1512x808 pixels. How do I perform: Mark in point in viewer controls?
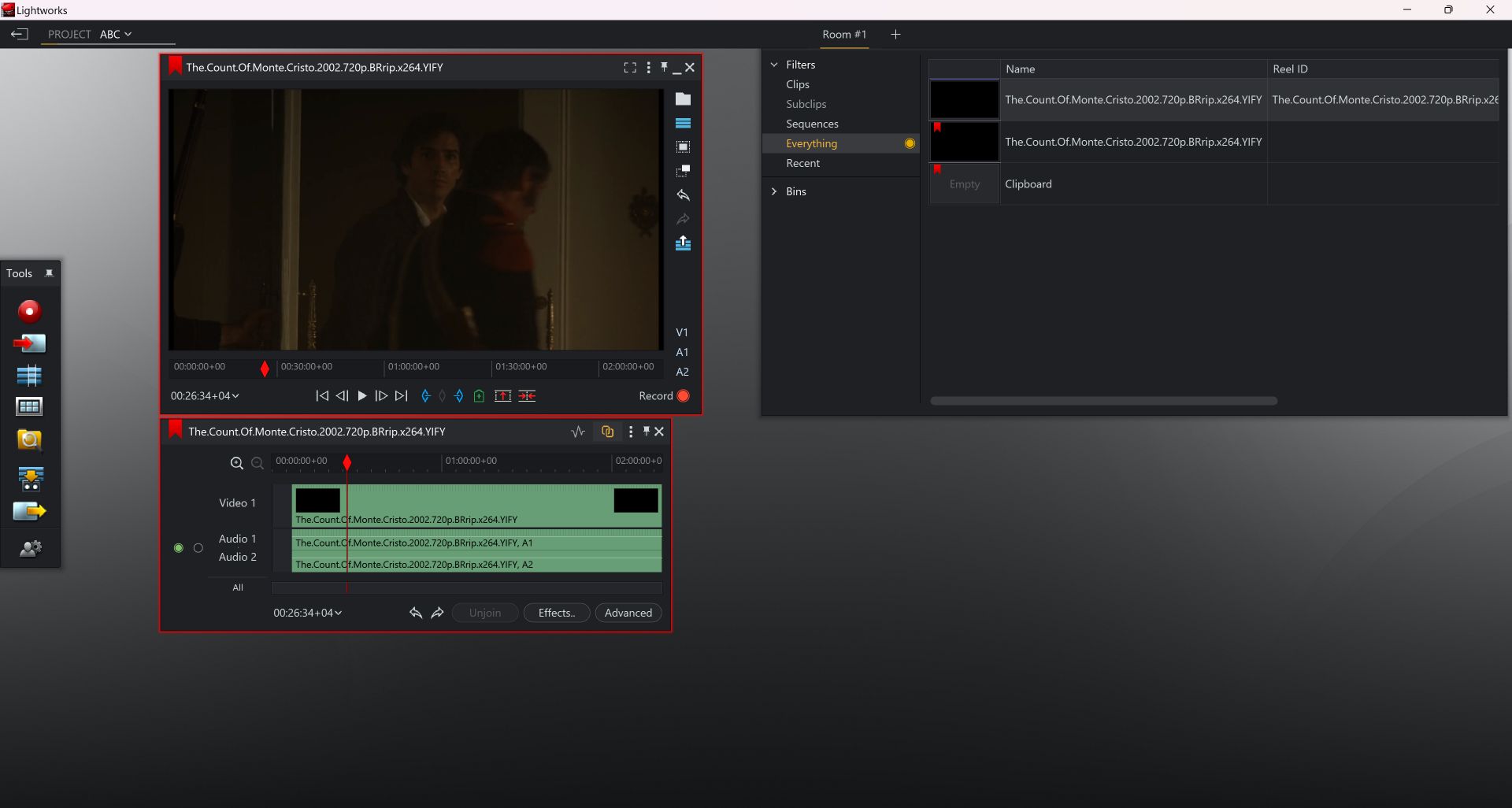pyautogui.click(x=425, y=396)
